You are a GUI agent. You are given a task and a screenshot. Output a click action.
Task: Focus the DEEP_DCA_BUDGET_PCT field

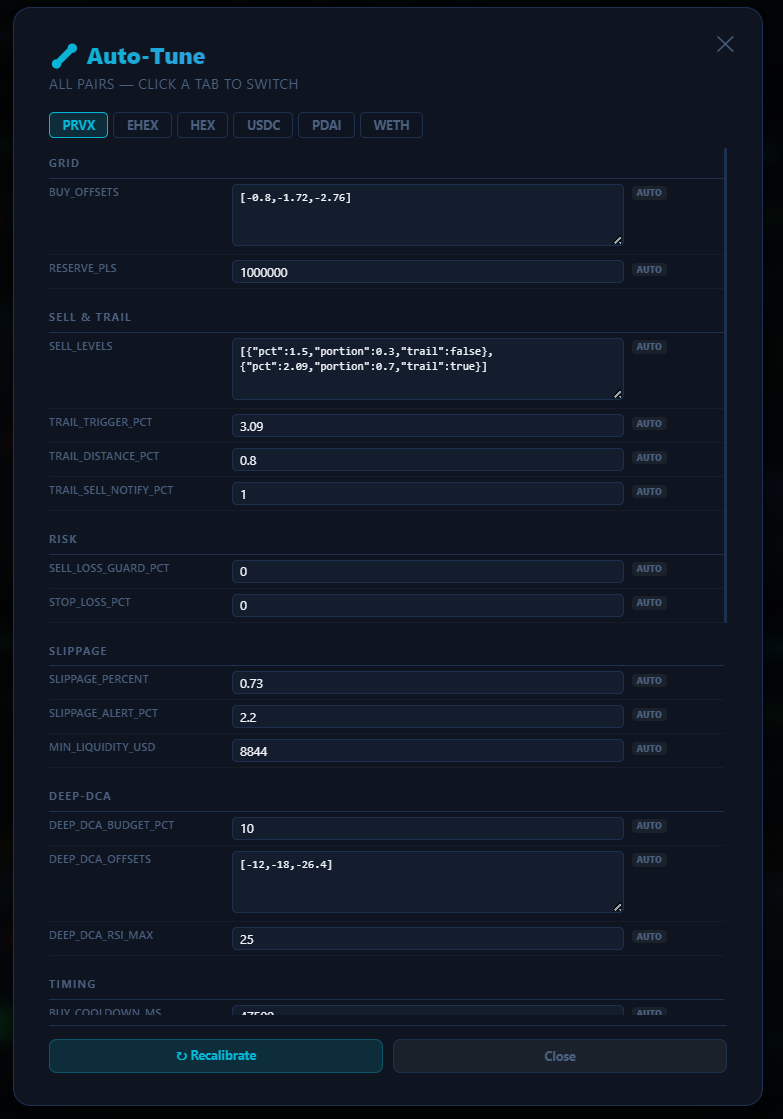428,828
